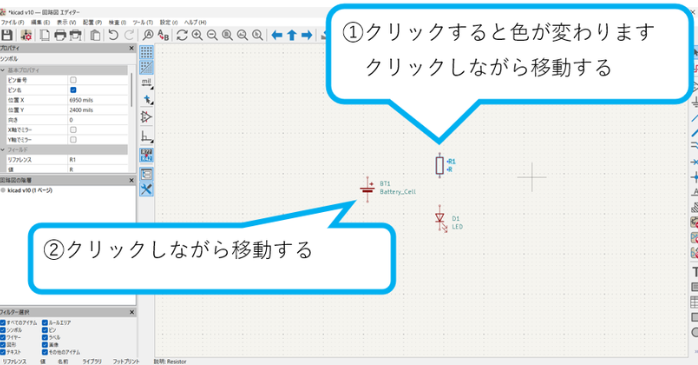Open the Find text tool
The width and height of the screenshot is (698, 365).
pos(148,35)
